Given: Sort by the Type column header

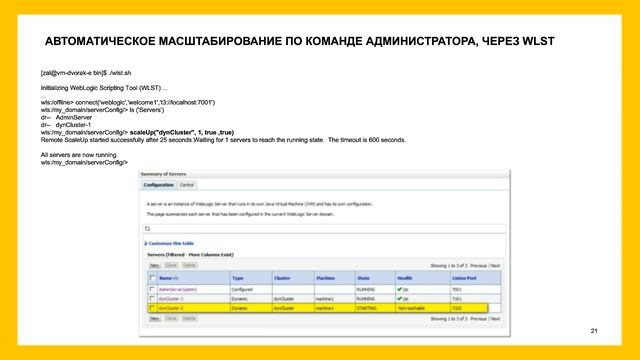Looking at the screenshot, I should coord(238,278).
